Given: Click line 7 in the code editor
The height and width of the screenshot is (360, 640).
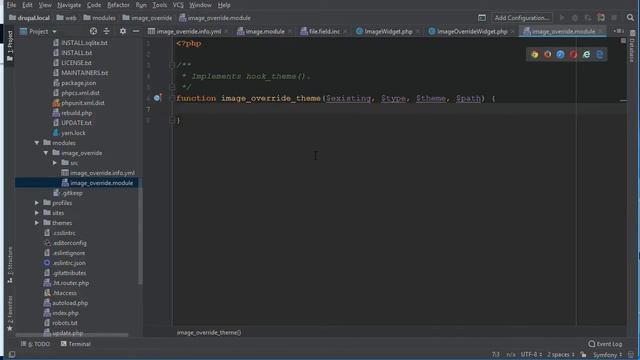Looking at the screenshot, I should (400, 109).
